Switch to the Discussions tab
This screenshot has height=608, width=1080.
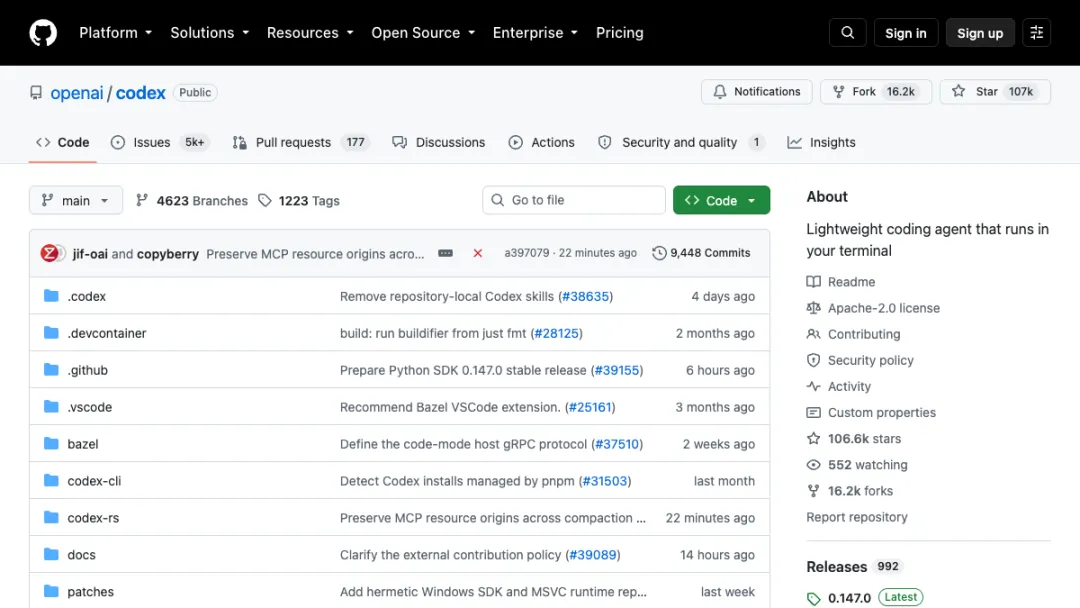439,143
